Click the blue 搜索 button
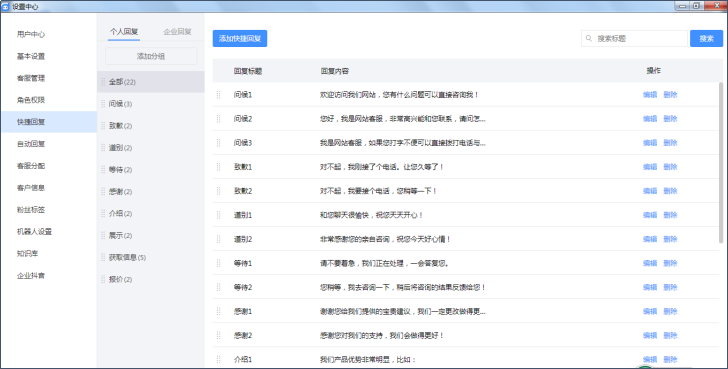The width and height of the screenshot is (728, 369). (706, 39)
